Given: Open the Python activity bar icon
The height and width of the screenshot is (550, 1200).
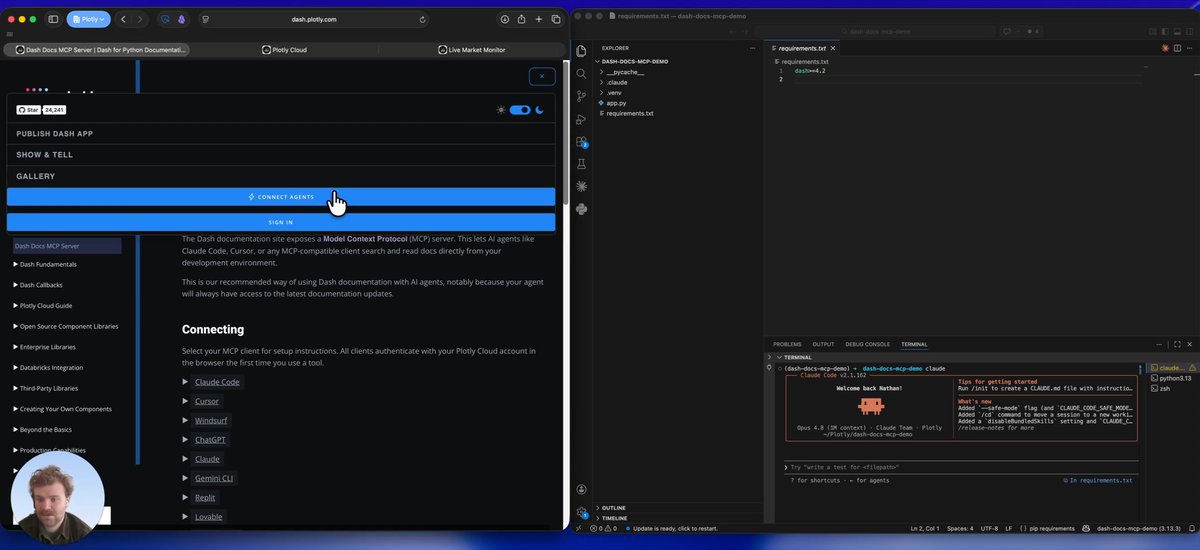Looking at the screenshot, I should 581,208.
